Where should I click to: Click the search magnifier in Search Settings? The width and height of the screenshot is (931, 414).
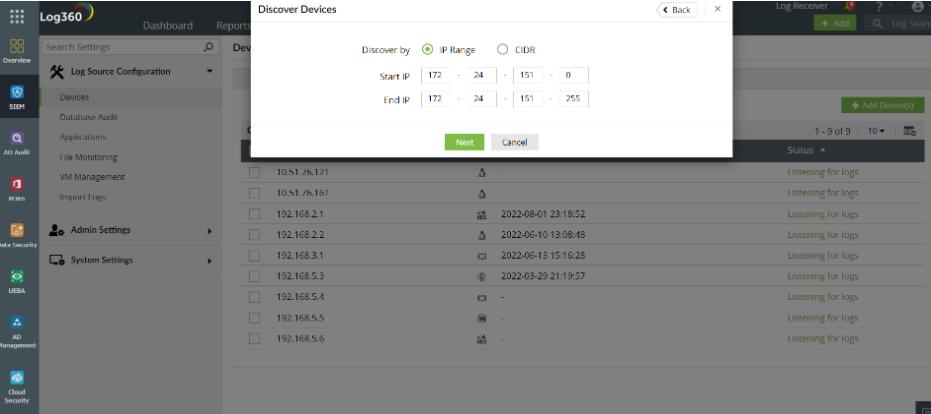[x=208, y=46]
